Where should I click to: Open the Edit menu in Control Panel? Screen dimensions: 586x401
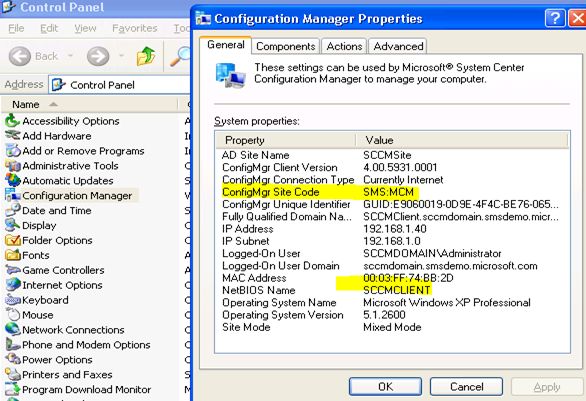(49, 28)
